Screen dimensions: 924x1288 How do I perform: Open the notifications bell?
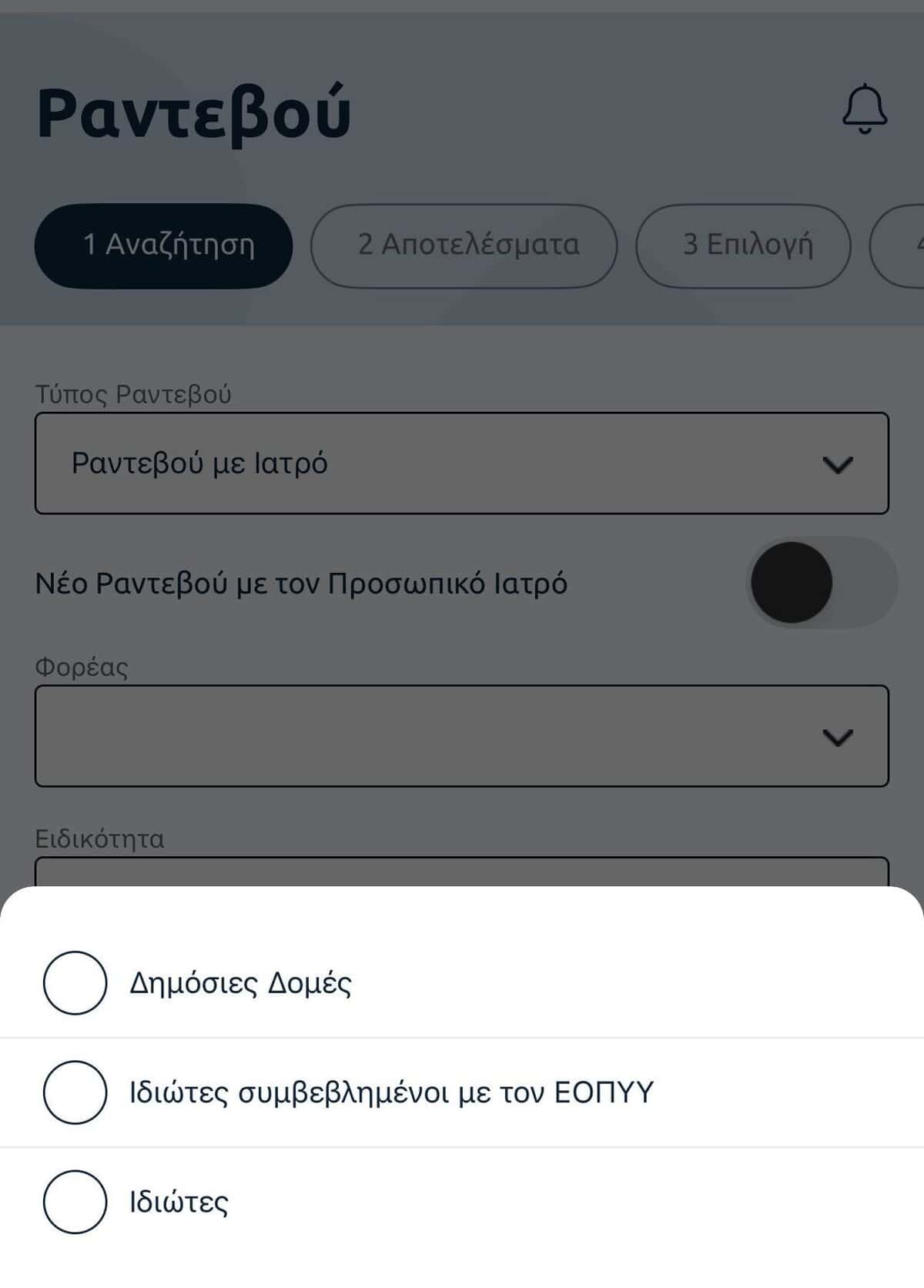(x=864, y=109)
